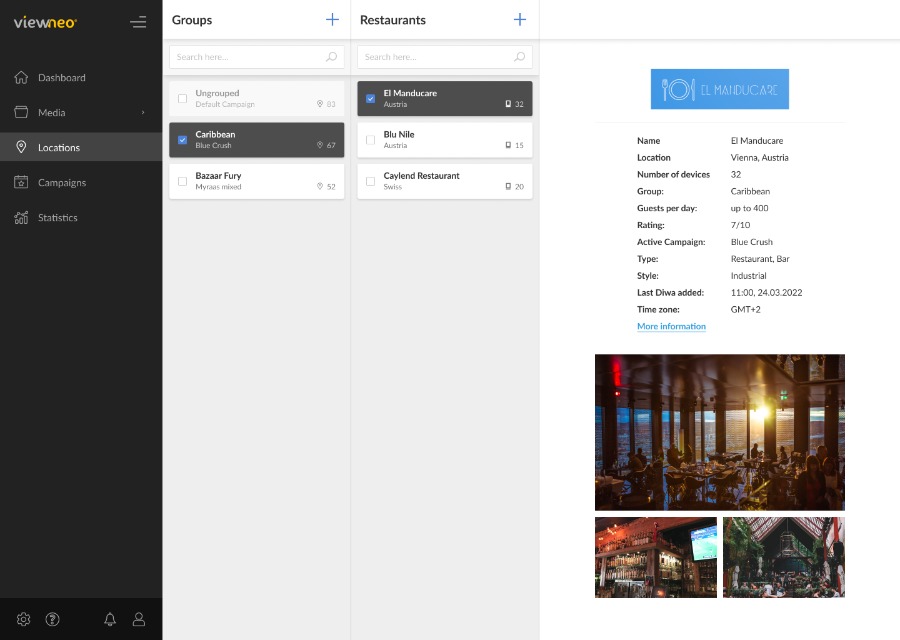The image size is (900, 640).
Task: Open the large restaurant interior photo
Action: pyautogui.click(x=719, y=432)
